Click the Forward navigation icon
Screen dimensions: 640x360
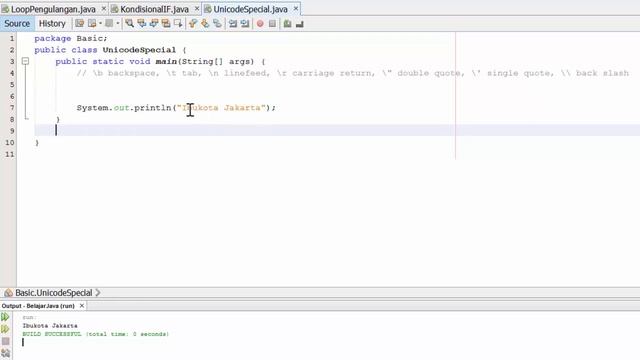109,24
